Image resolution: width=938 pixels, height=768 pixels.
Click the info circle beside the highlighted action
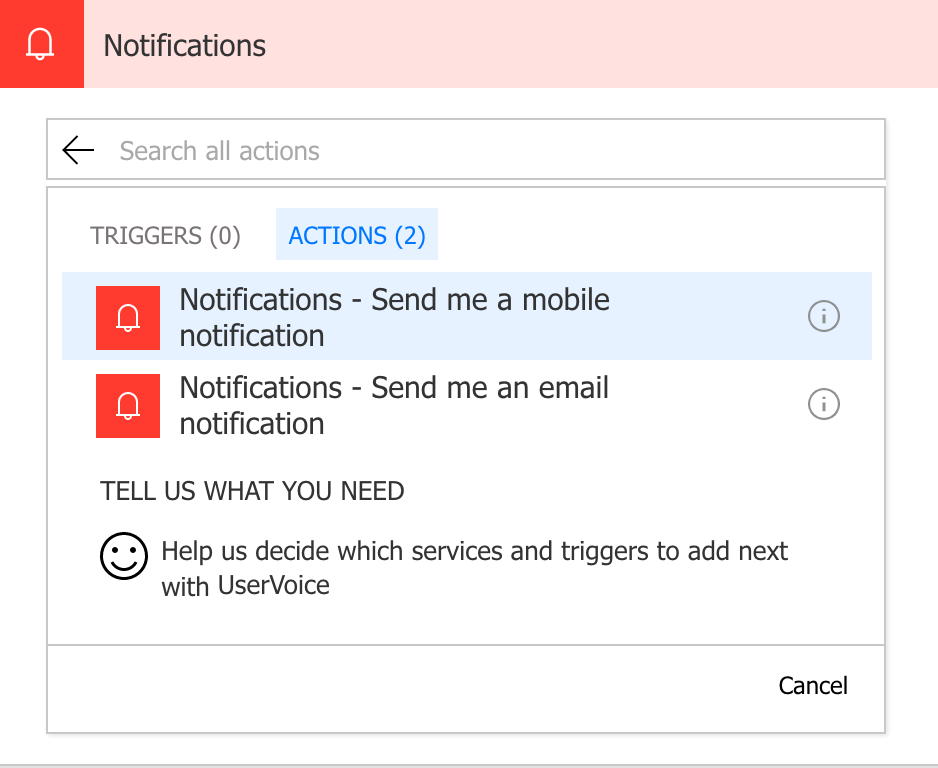coord(823,317)
